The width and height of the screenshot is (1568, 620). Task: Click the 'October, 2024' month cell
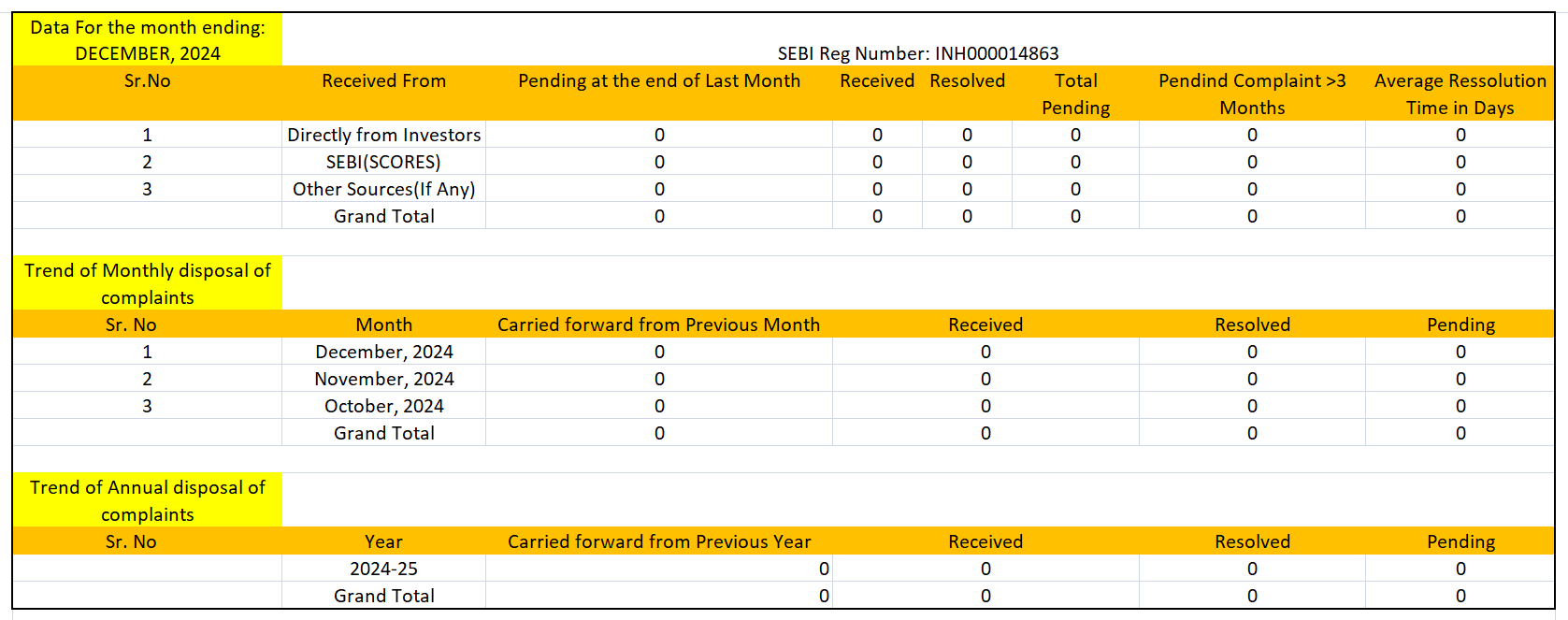click(x=383, y=406)
